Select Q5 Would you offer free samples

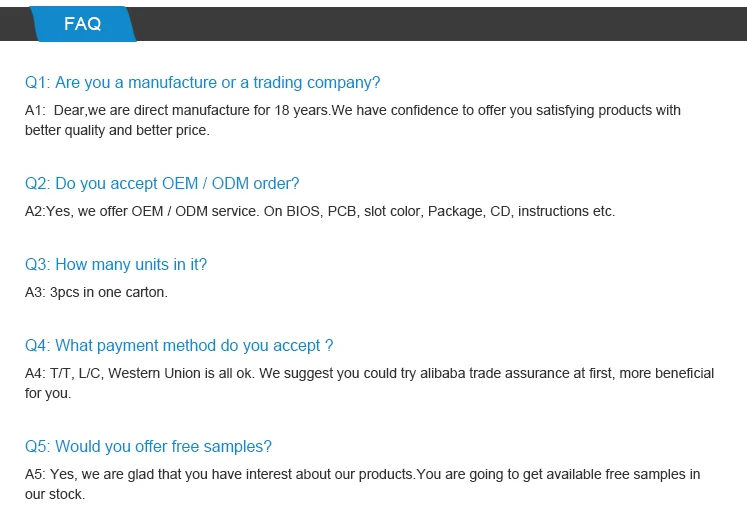click(148, 446)
